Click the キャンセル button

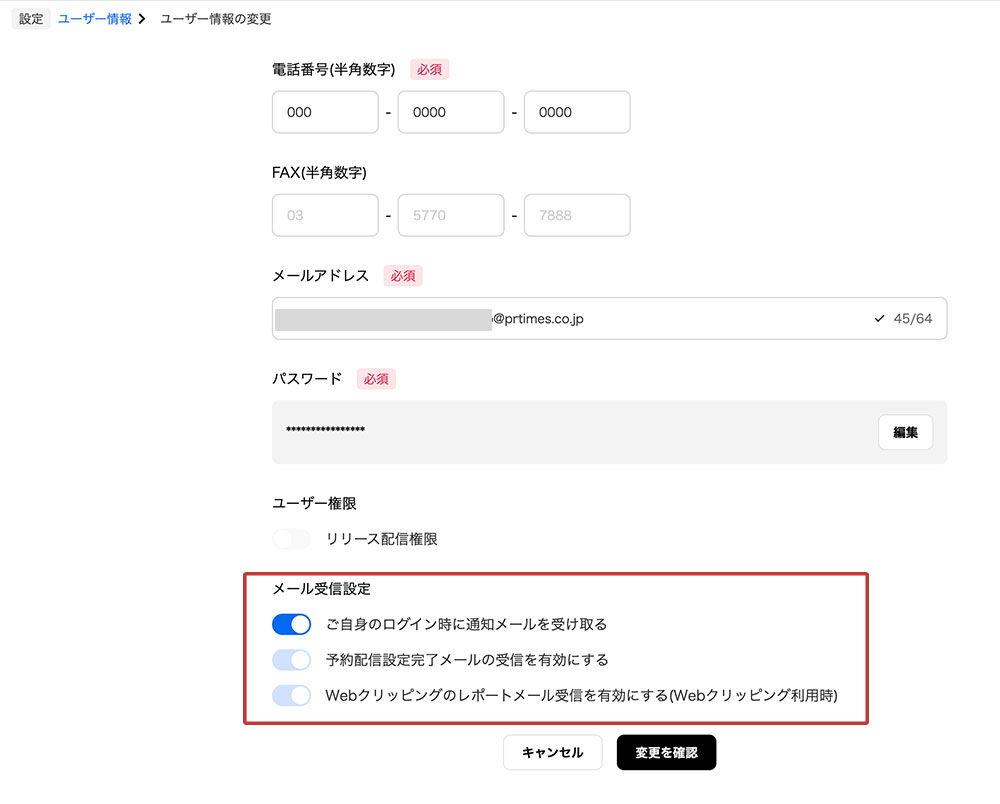point(552,753)
